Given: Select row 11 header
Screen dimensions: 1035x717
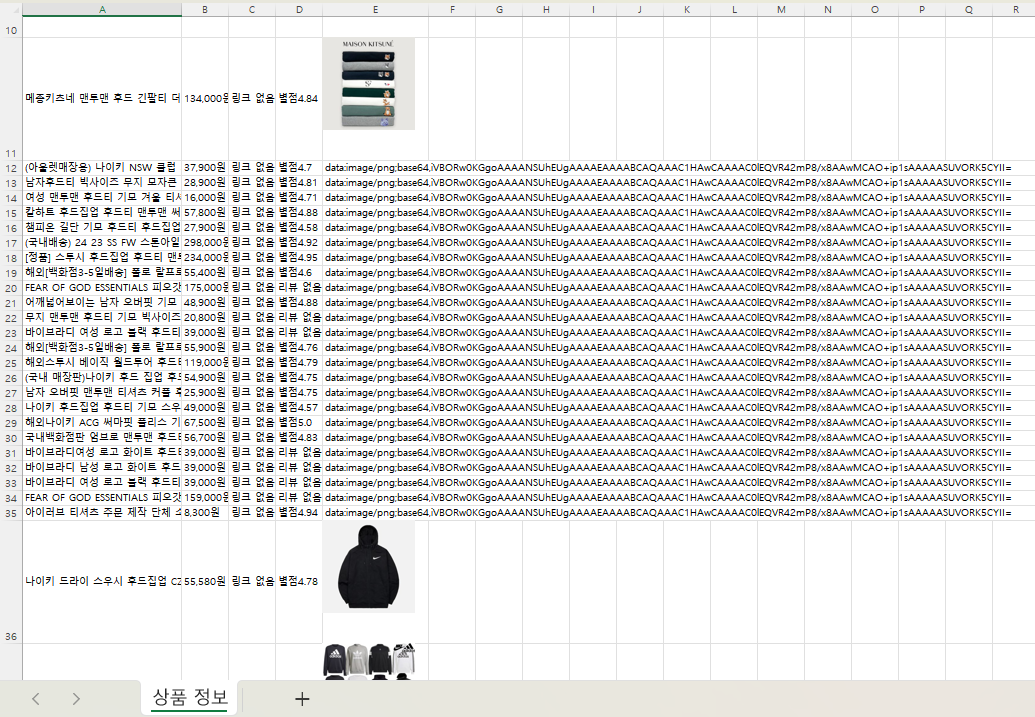Looking at the screenshot, I should pyautogui.click(x=11, y=99).
